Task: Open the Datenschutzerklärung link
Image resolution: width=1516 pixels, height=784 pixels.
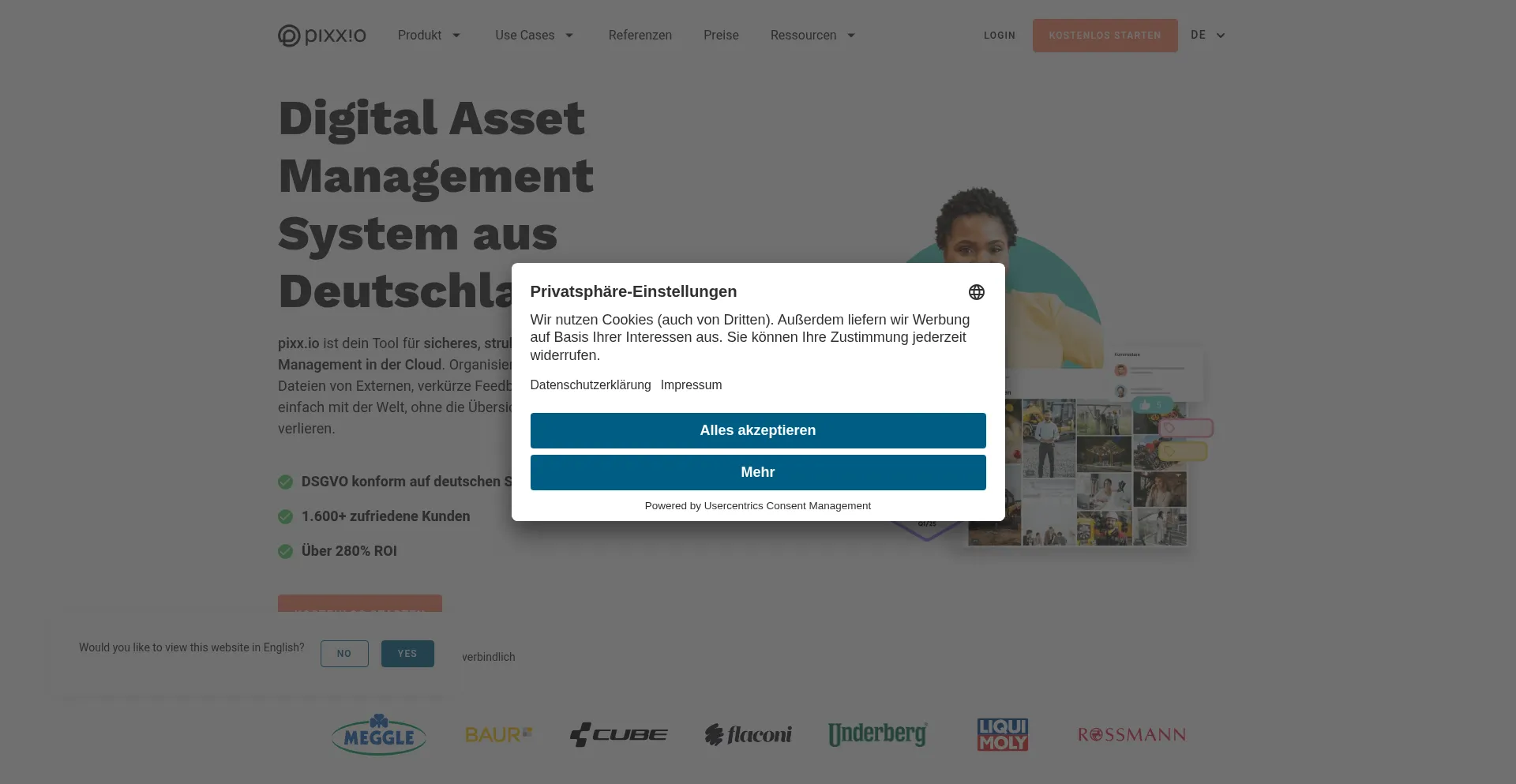Action: point(591,385)
